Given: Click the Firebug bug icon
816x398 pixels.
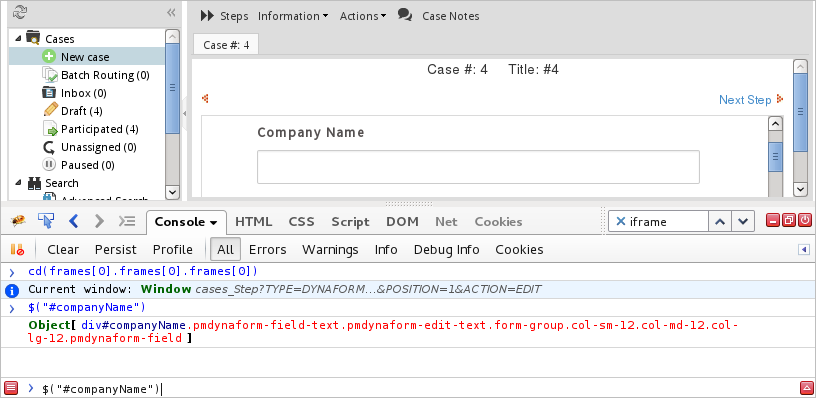Looking at the screenshot, I should [18, 222].
